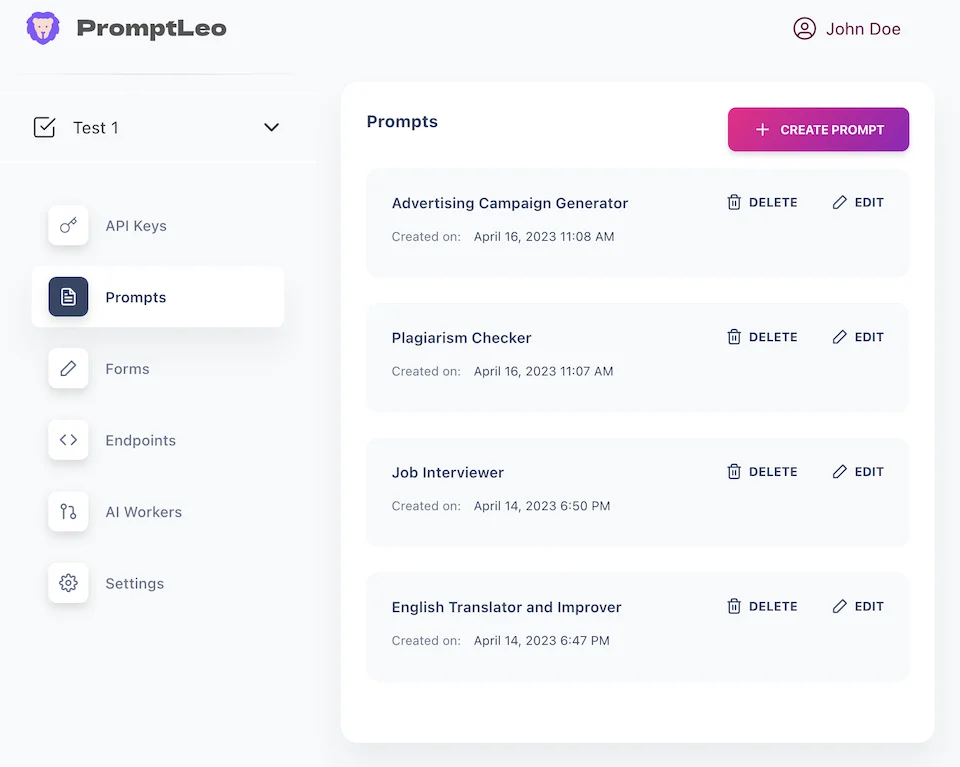This screenshot has height=767, width=960.
Task: Click the Endpoints code brackets icon
Action: (x=68, y=440)
